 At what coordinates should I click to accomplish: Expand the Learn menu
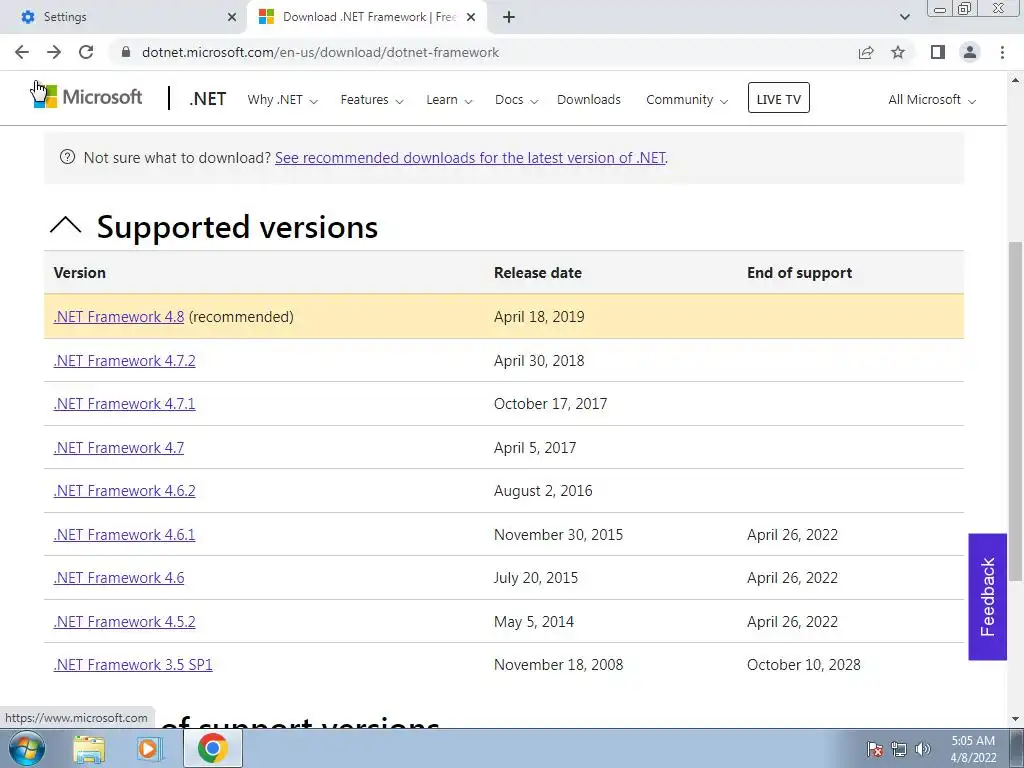coord(449,100)
